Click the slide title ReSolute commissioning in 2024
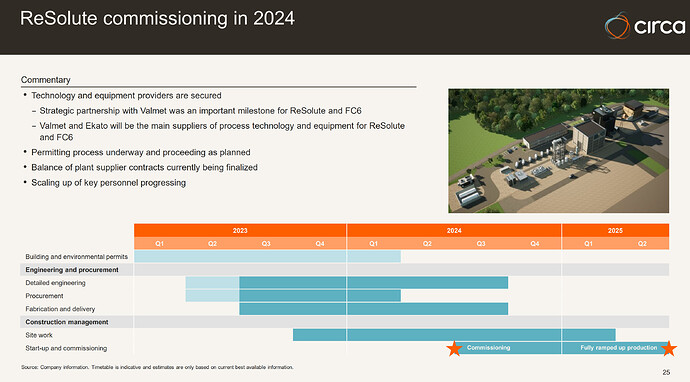 tap(157, 18)
